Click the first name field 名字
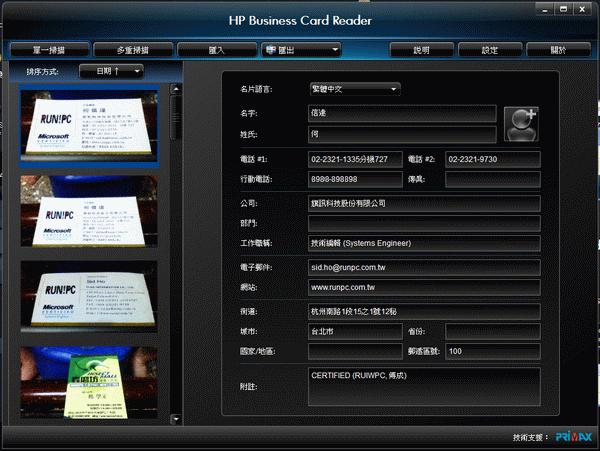Image resolution: width=600 pixels, height=451 pixels. [x=402, y=113]
